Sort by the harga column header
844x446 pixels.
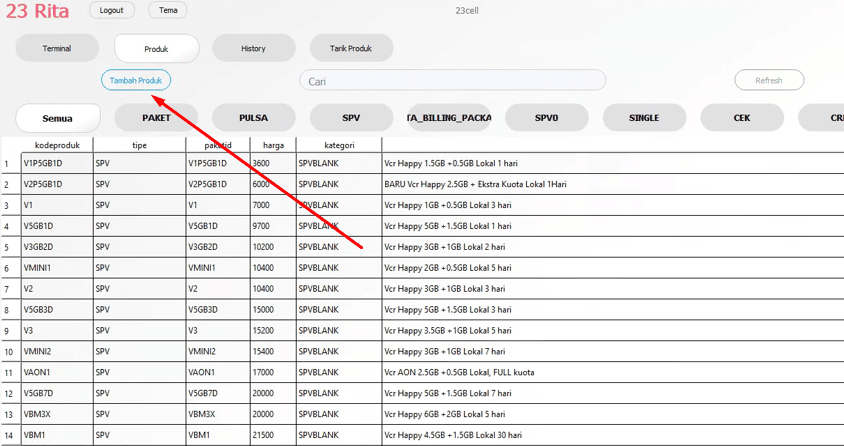[272, 145]
